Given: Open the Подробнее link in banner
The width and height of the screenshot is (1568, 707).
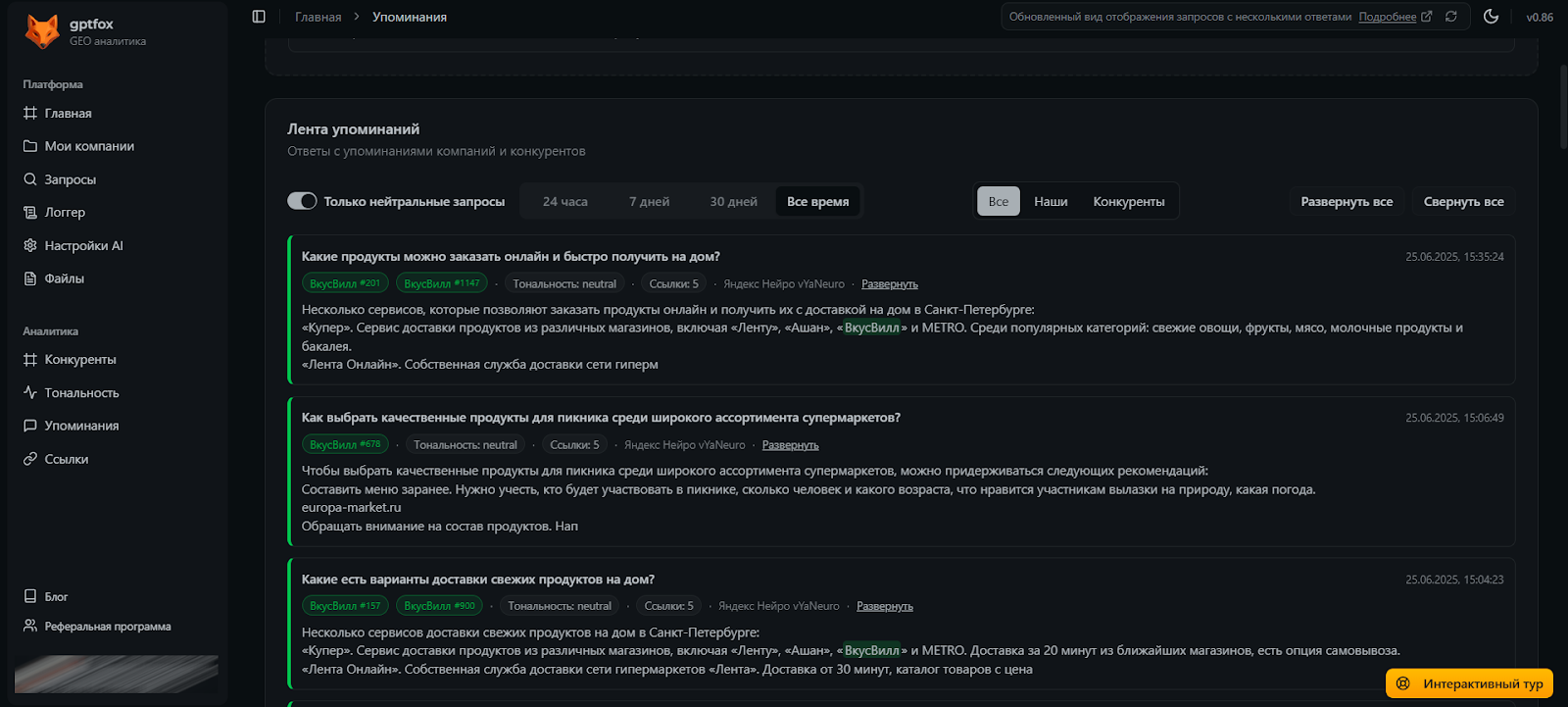Looking at the screenshot, I should point(1387,17).
